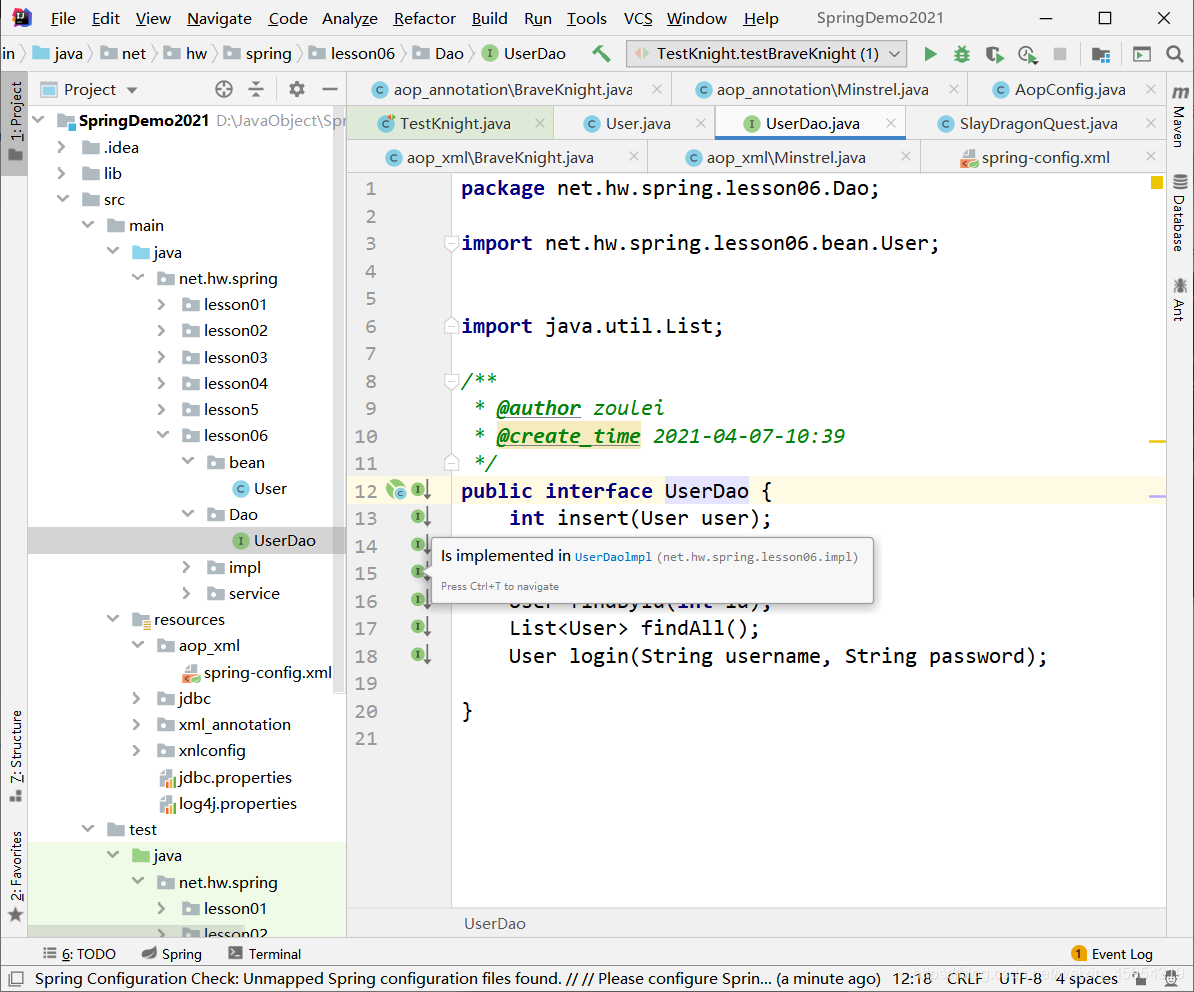Switch to the TestKnight.java tab
1194x992 pixels.
[x=455, y=123]
